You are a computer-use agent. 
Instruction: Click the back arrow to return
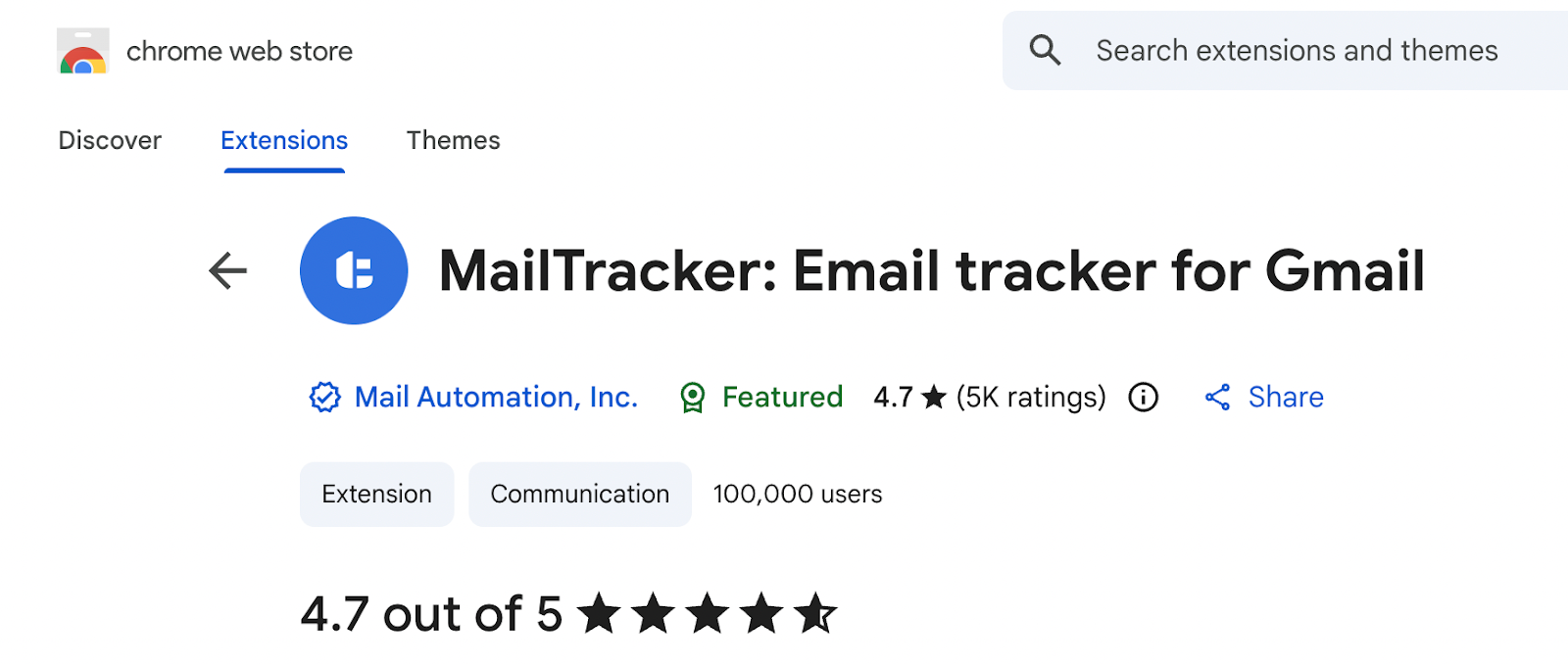click(226, 271)
